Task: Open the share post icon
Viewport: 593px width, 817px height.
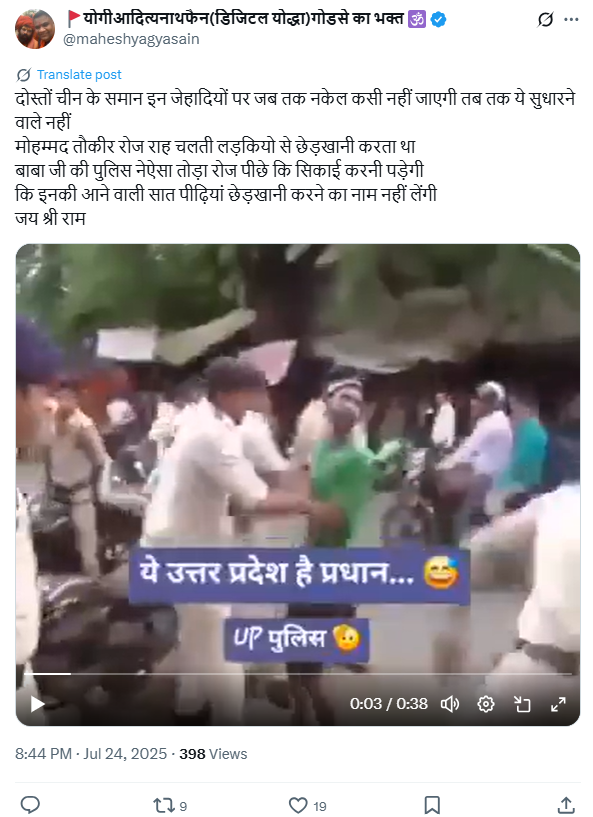Action: click(x=566, y=804)
